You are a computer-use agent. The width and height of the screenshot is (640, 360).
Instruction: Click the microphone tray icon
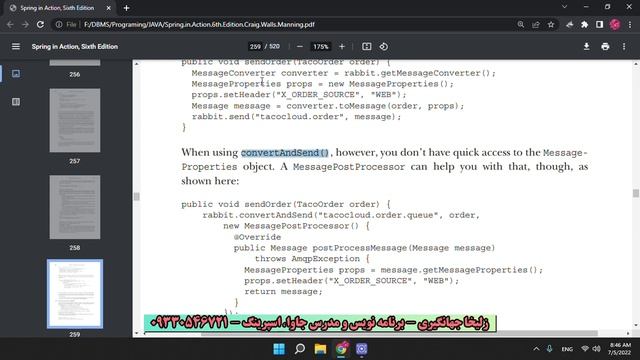tap(550, 349)
